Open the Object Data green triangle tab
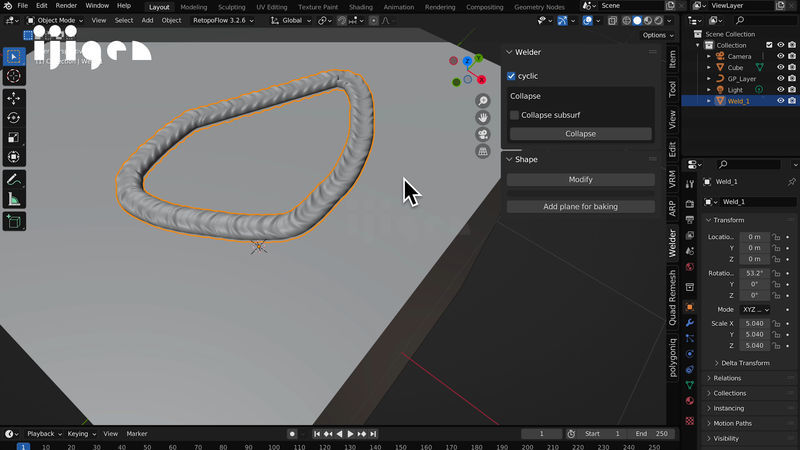The image size is (800, 450). pyautogui.click(x=690, y=385)
